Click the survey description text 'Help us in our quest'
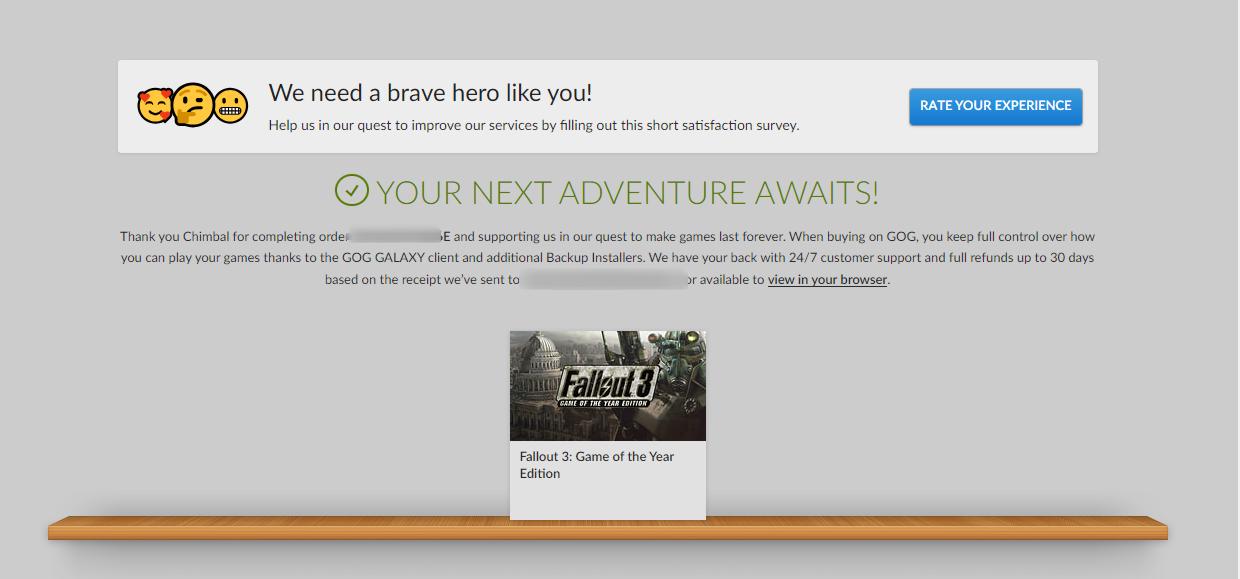 click(x=534, y=126)
